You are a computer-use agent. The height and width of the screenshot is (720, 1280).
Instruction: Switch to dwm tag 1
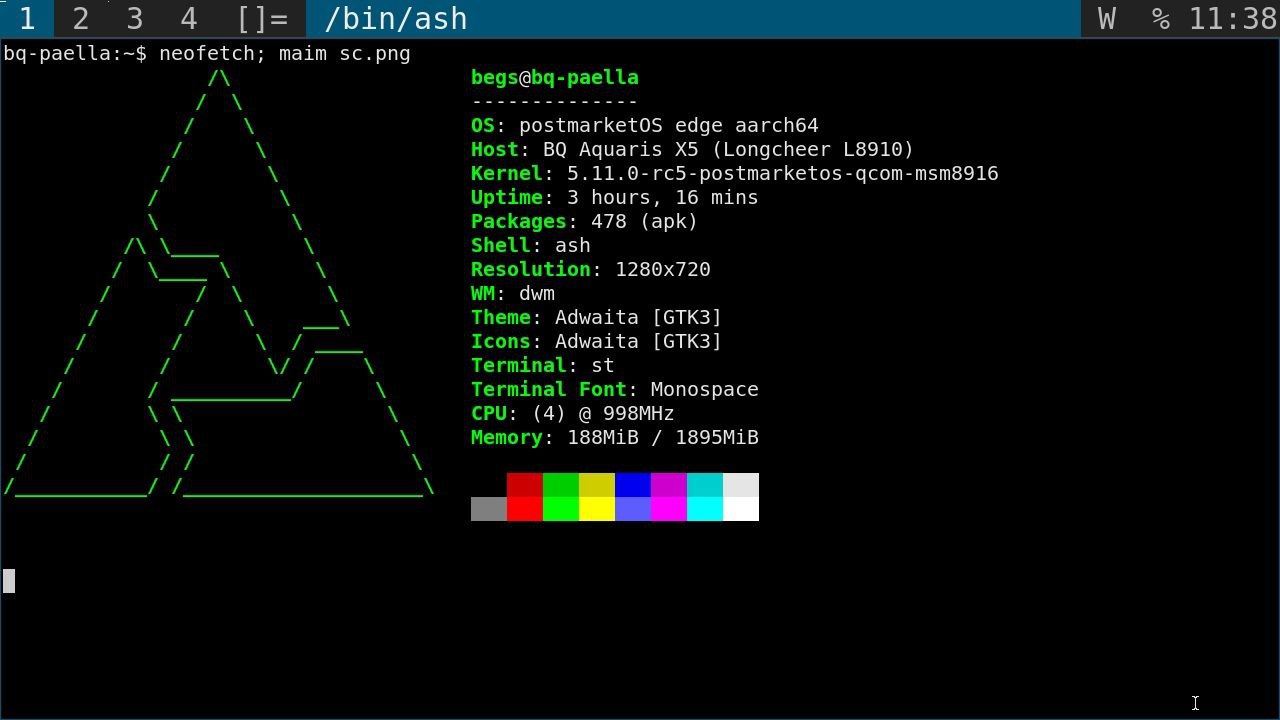[x=27, y=19]
